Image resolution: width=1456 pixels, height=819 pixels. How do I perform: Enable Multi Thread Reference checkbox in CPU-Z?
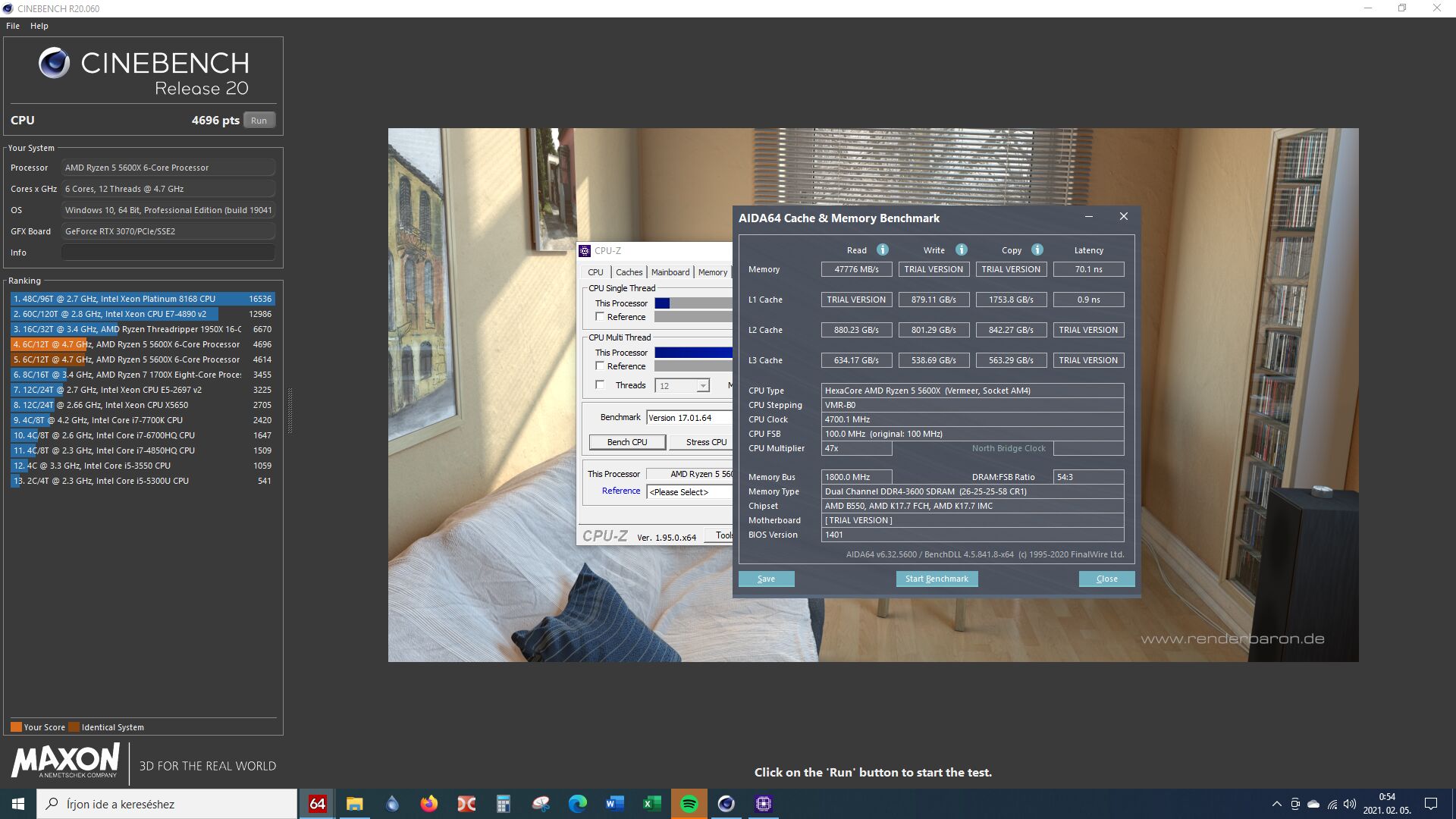coord(600,366)
